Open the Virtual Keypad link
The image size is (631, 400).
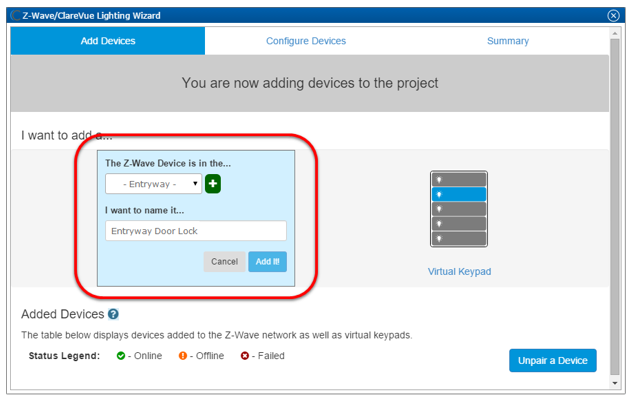point(459,272)
